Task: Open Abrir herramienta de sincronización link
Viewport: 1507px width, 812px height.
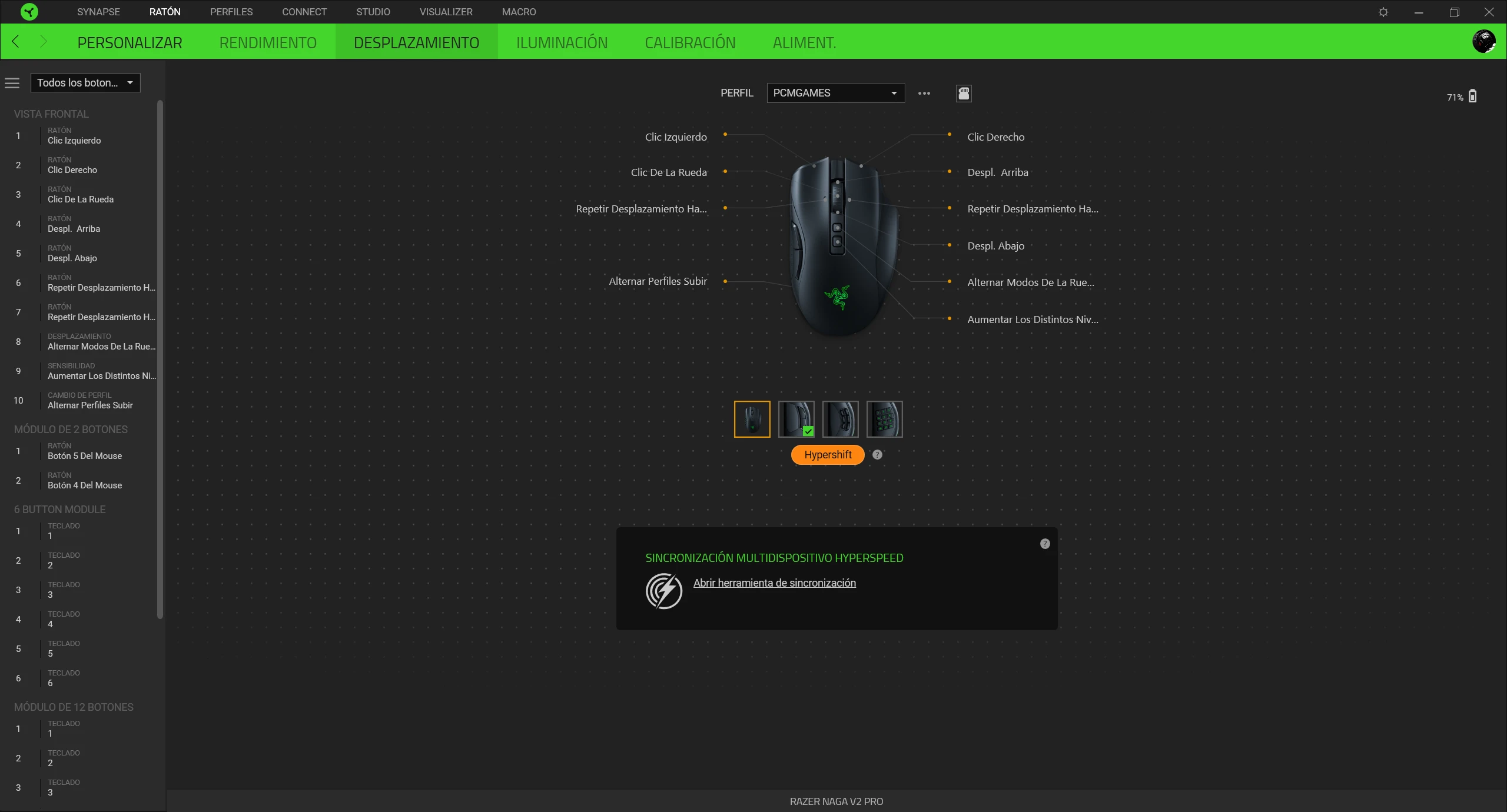Action: coord(775,583)
